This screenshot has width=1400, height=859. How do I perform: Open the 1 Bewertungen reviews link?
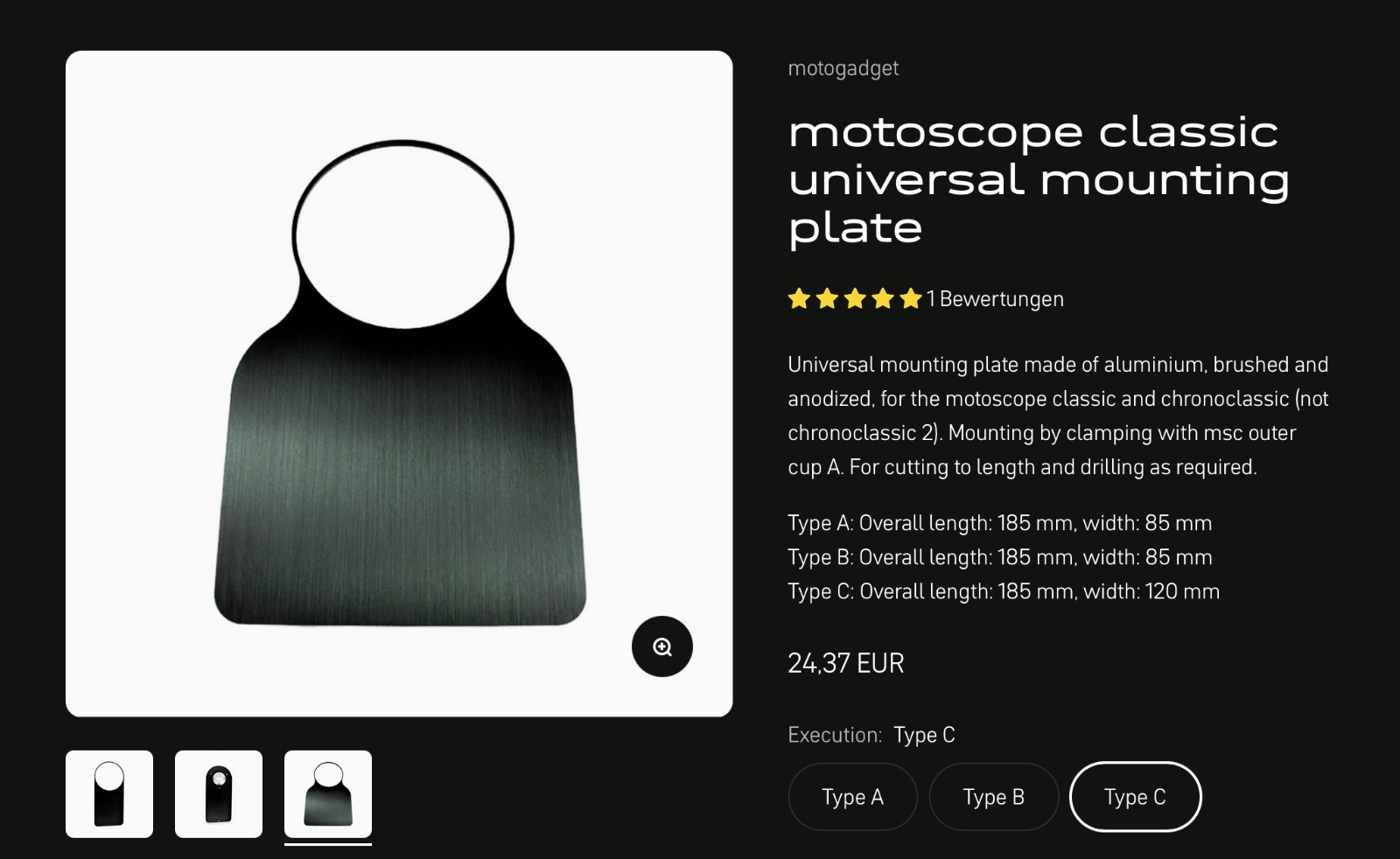[996, 299]
